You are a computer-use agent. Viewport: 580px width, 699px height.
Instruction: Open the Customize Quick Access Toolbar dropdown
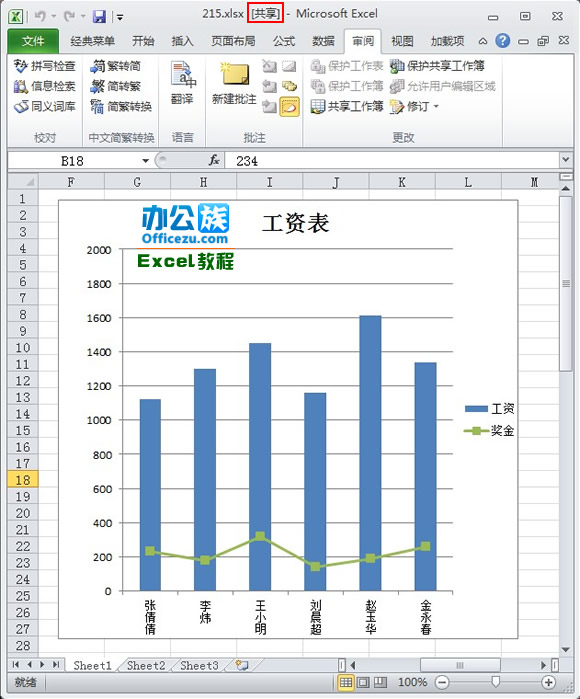[120, 18]
